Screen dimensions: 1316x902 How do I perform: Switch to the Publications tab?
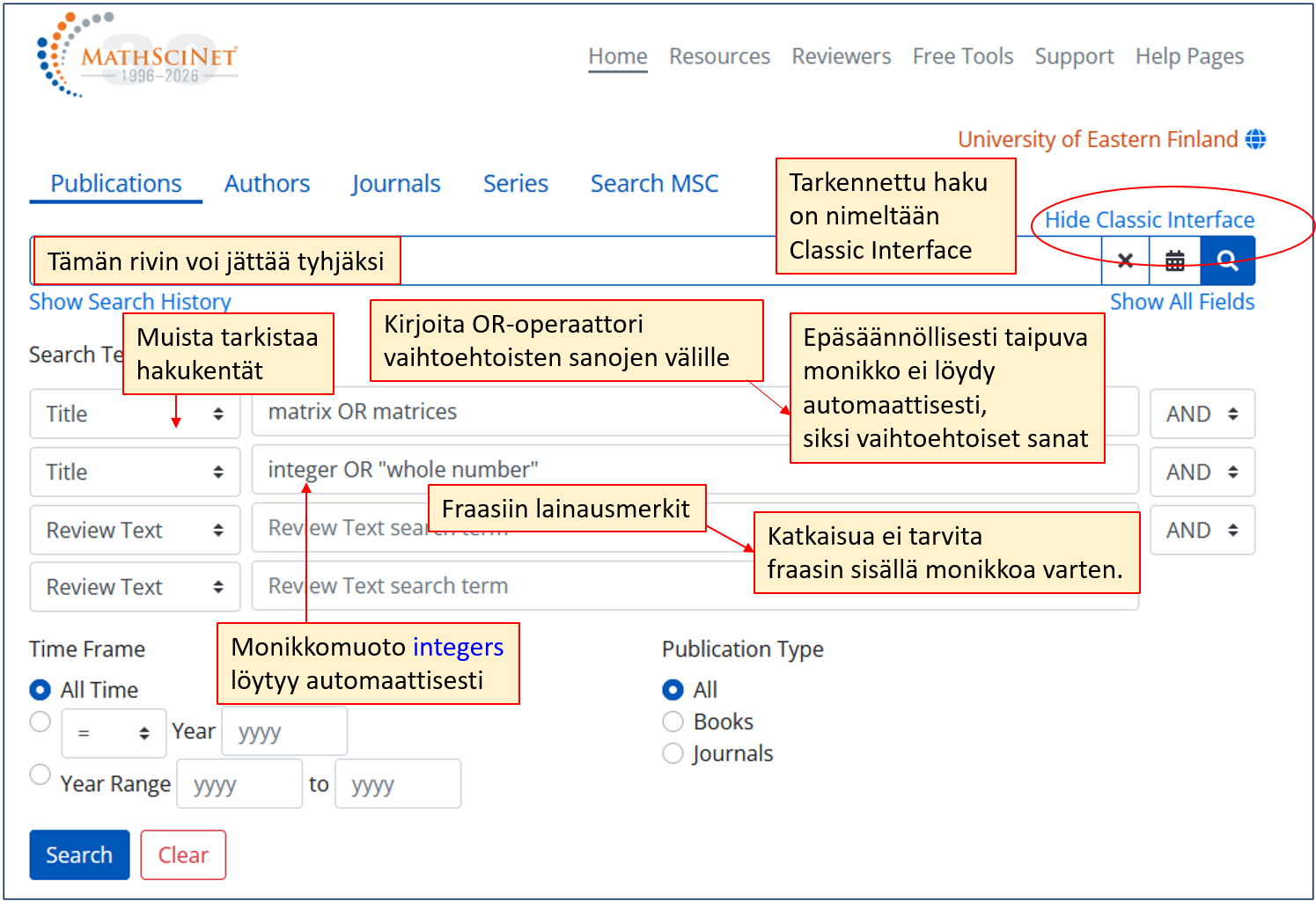116,183
